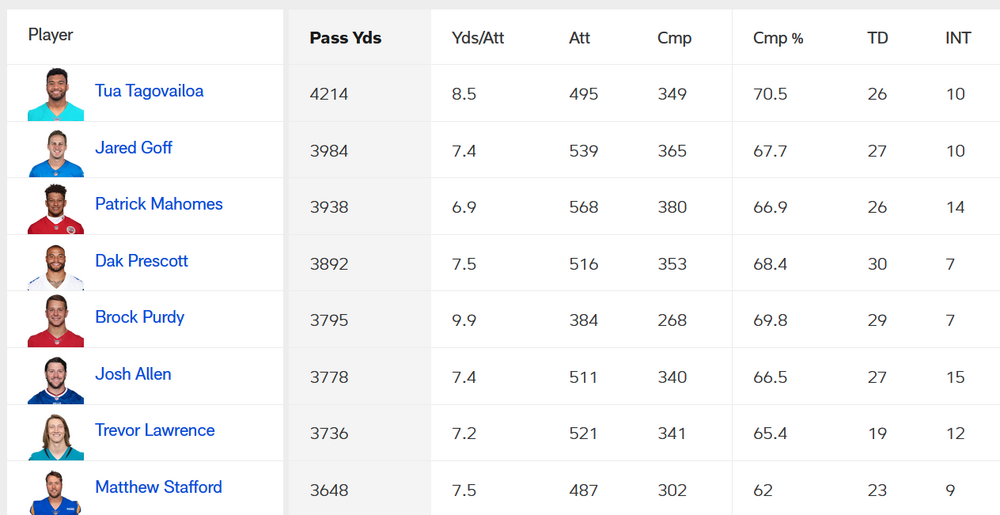The height and width of the screenshot is (515, 1000).
Task: Select Trevor Lawrence's headshot image
Action: [x=55, y=432]
